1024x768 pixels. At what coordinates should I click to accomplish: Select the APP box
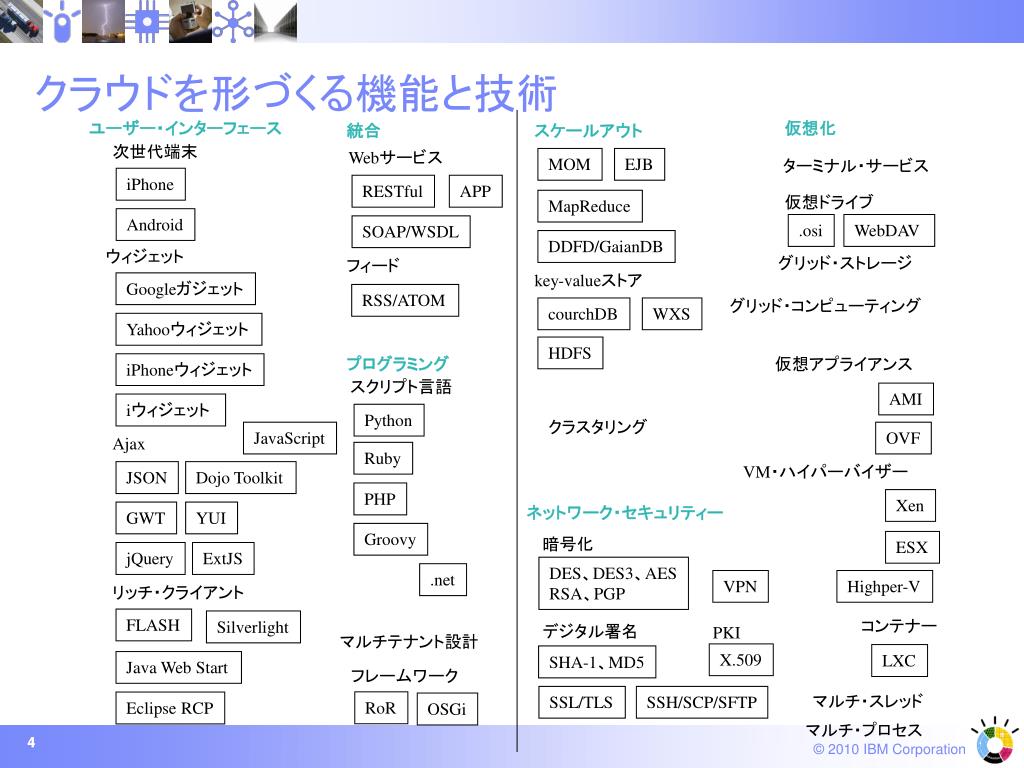476,191
